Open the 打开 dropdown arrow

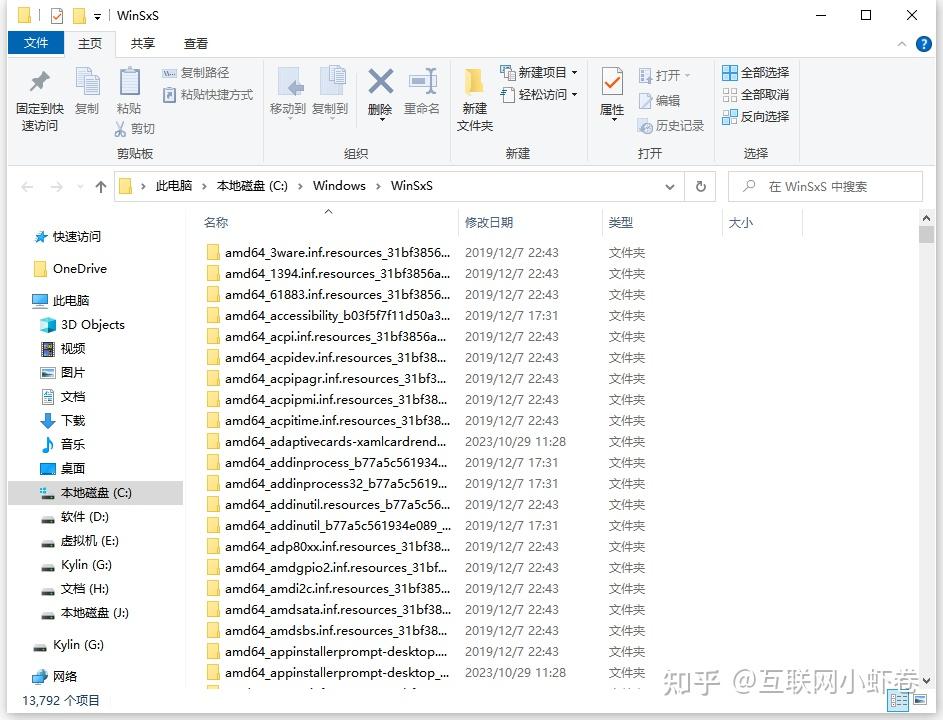click(685, 74)
